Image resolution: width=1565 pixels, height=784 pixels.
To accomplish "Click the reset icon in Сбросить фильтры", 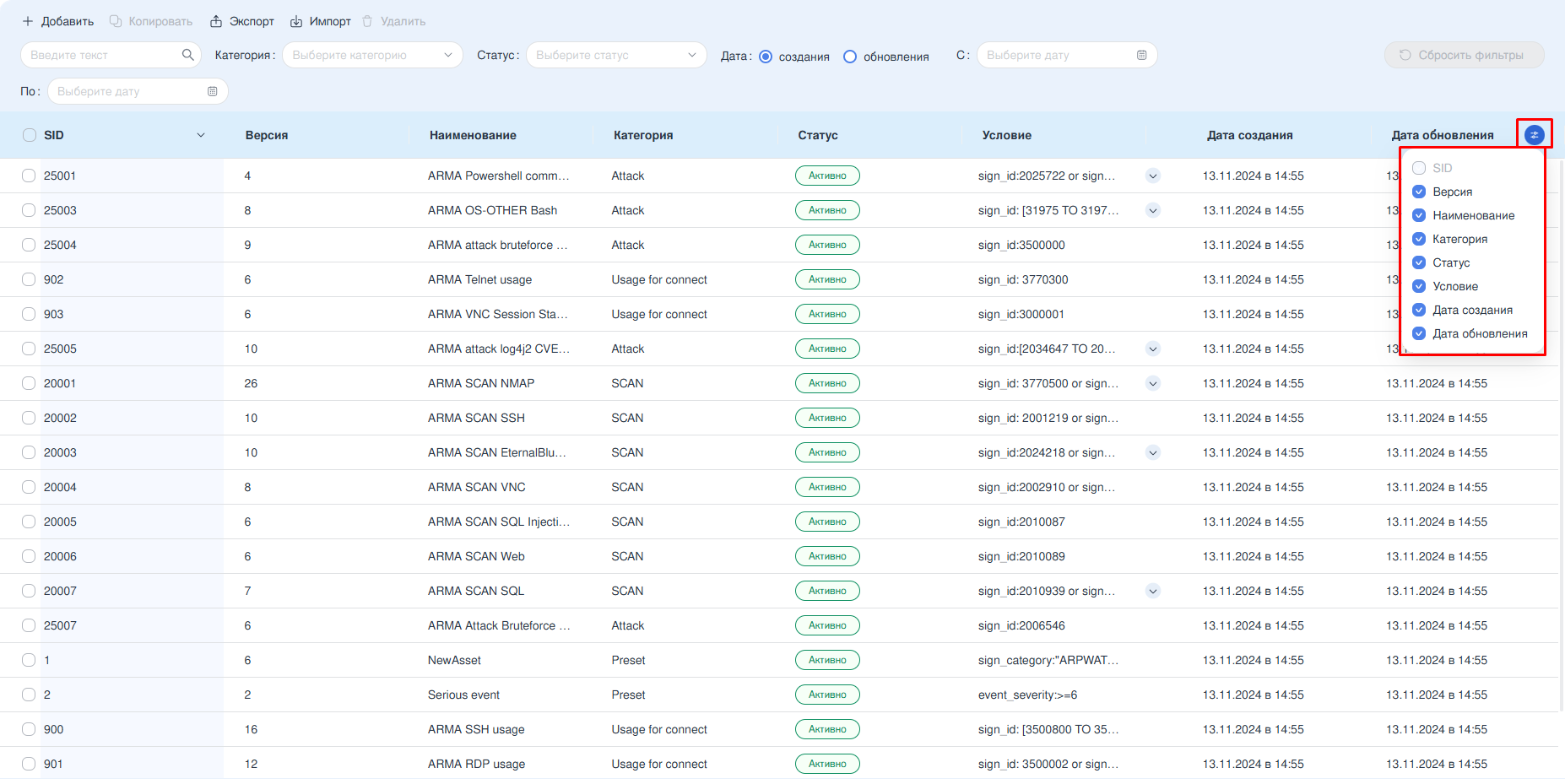I will 1405,55.
